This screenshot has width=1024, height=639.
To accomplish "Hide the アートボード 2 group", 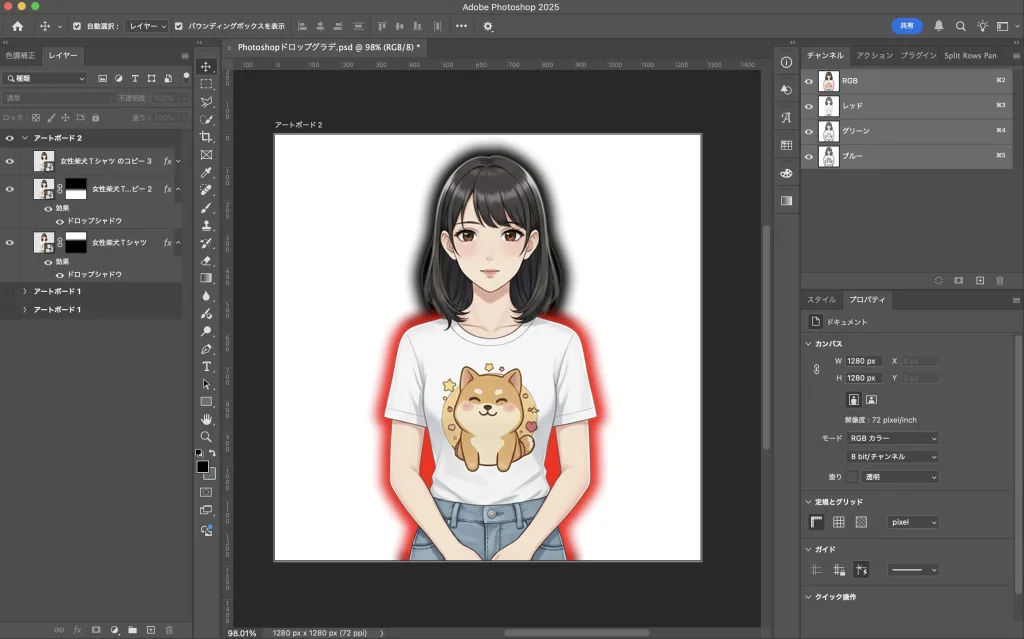I will (x=10, y=138).
